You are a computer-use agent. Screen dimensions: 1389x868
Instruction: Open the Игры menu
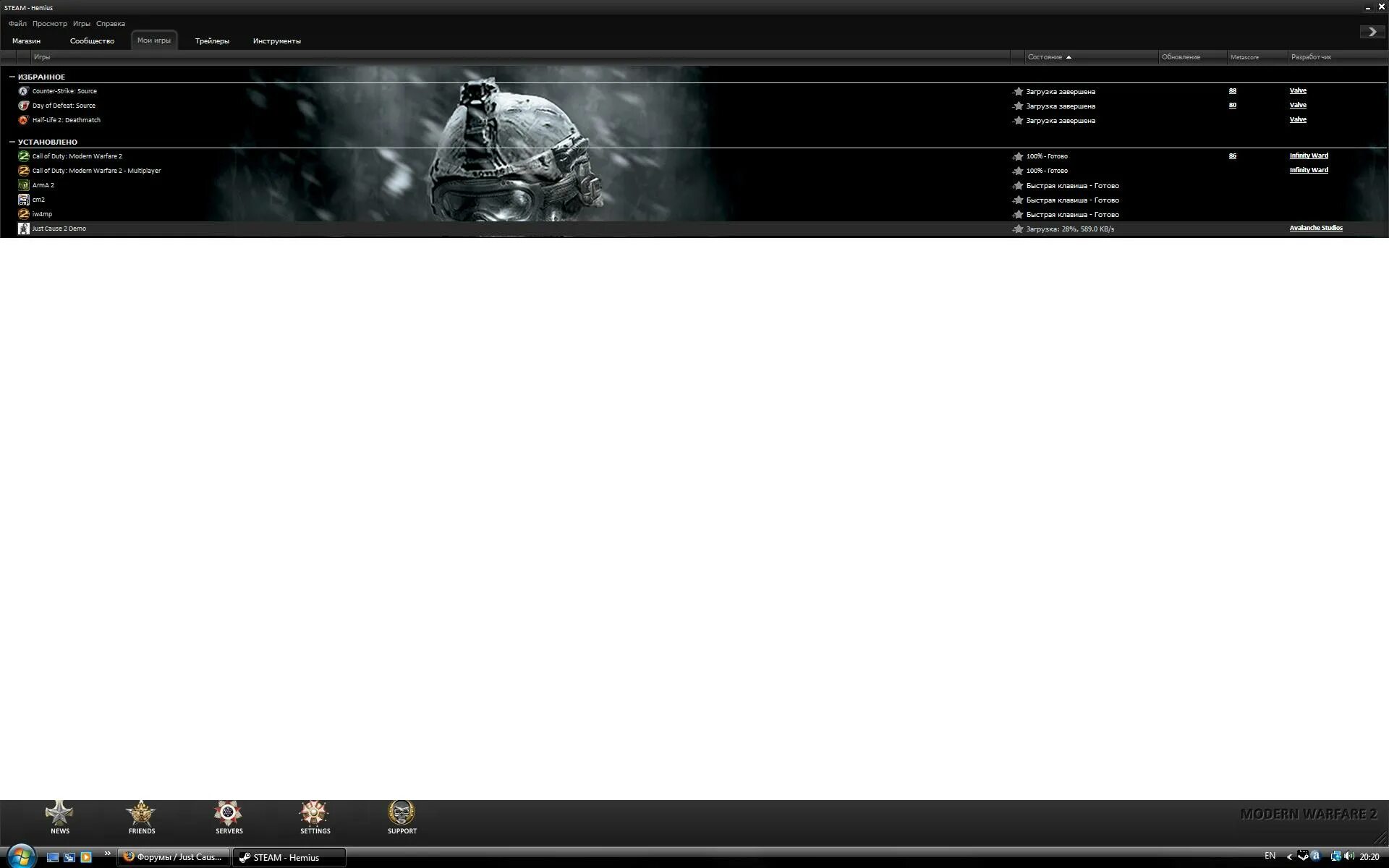coord(82,24)
